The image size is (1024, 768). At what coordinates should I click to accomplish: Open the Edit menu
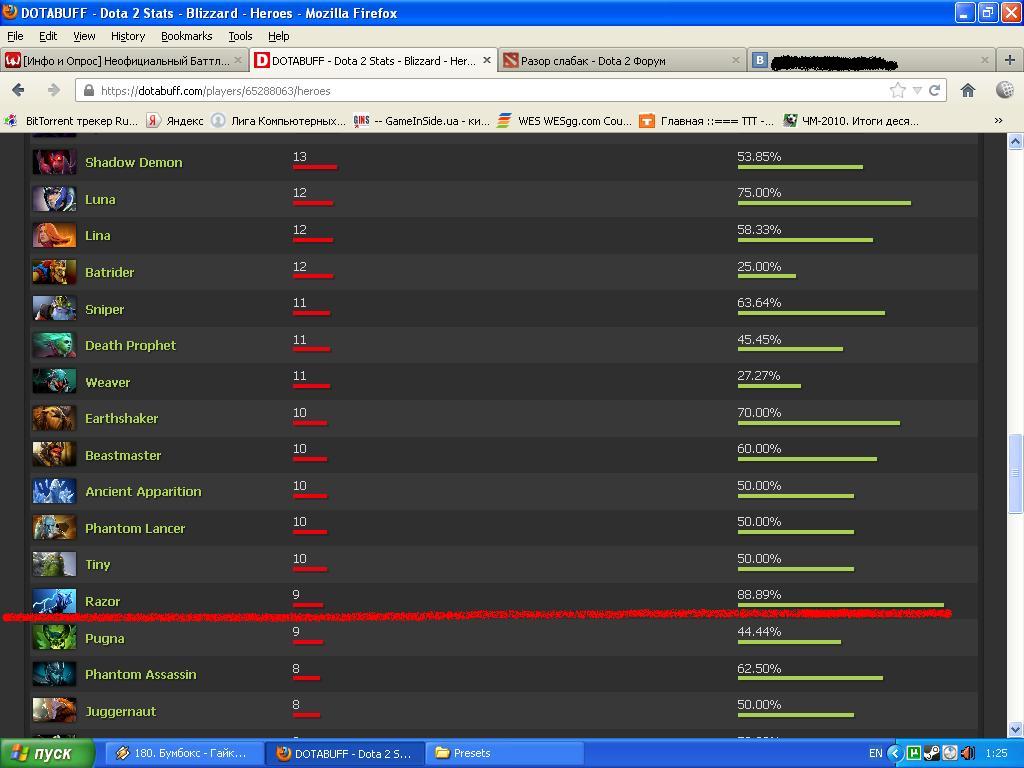click(48, 36)
